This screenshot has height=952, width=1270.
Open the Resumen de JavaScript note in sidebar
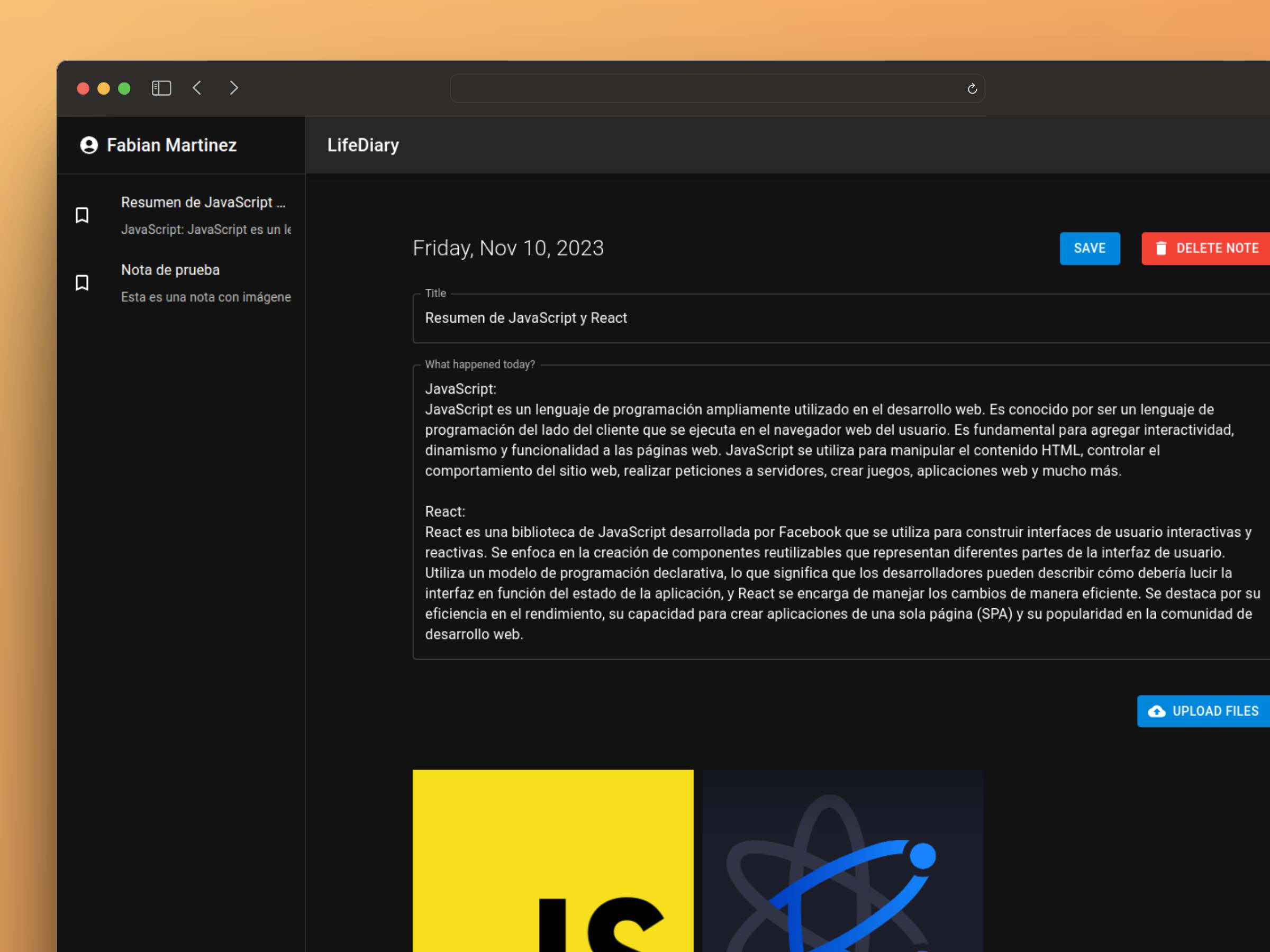[182, 216]
